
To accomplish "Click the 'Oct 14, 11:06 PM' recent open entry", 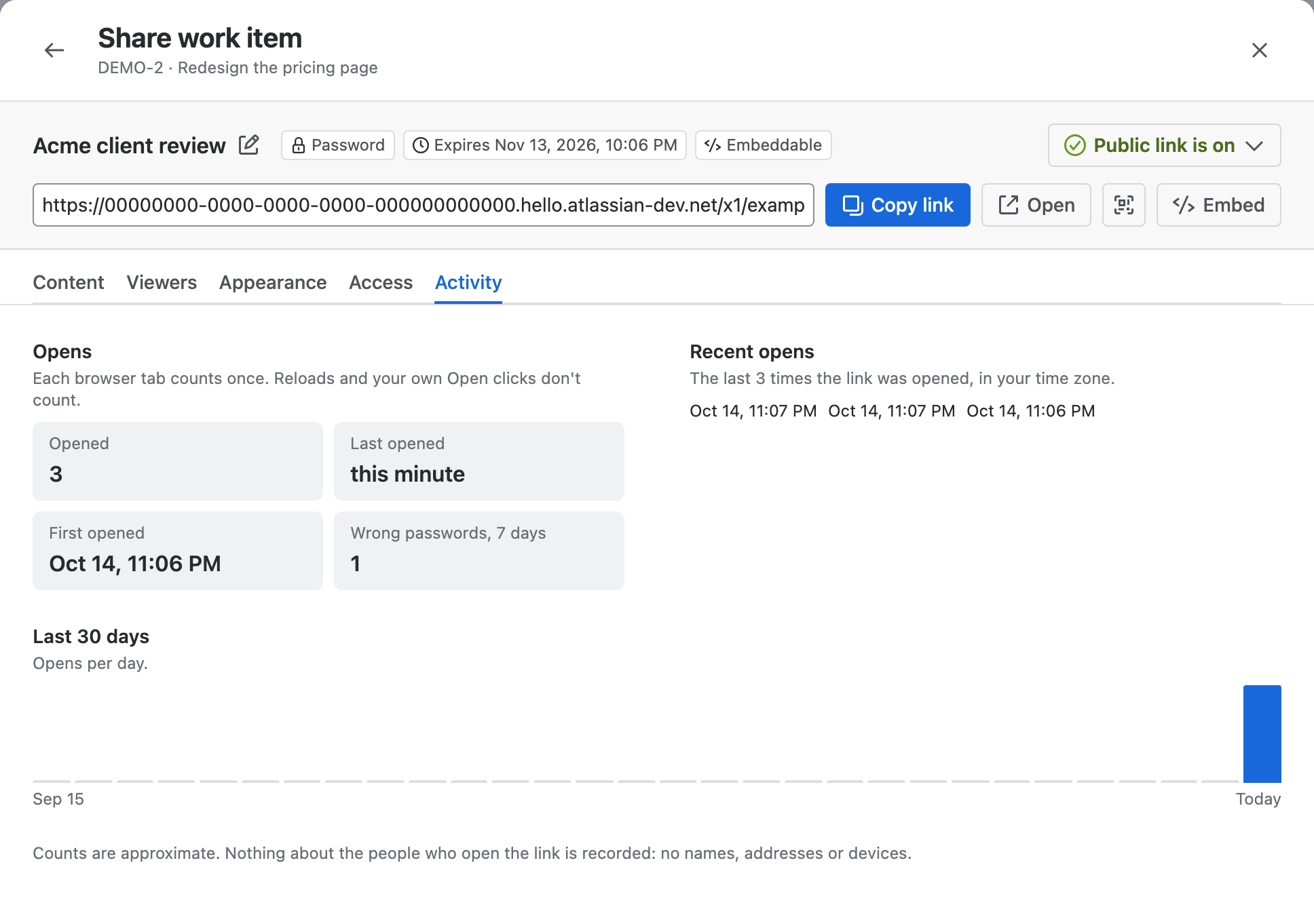I will tap(1031, 411).
